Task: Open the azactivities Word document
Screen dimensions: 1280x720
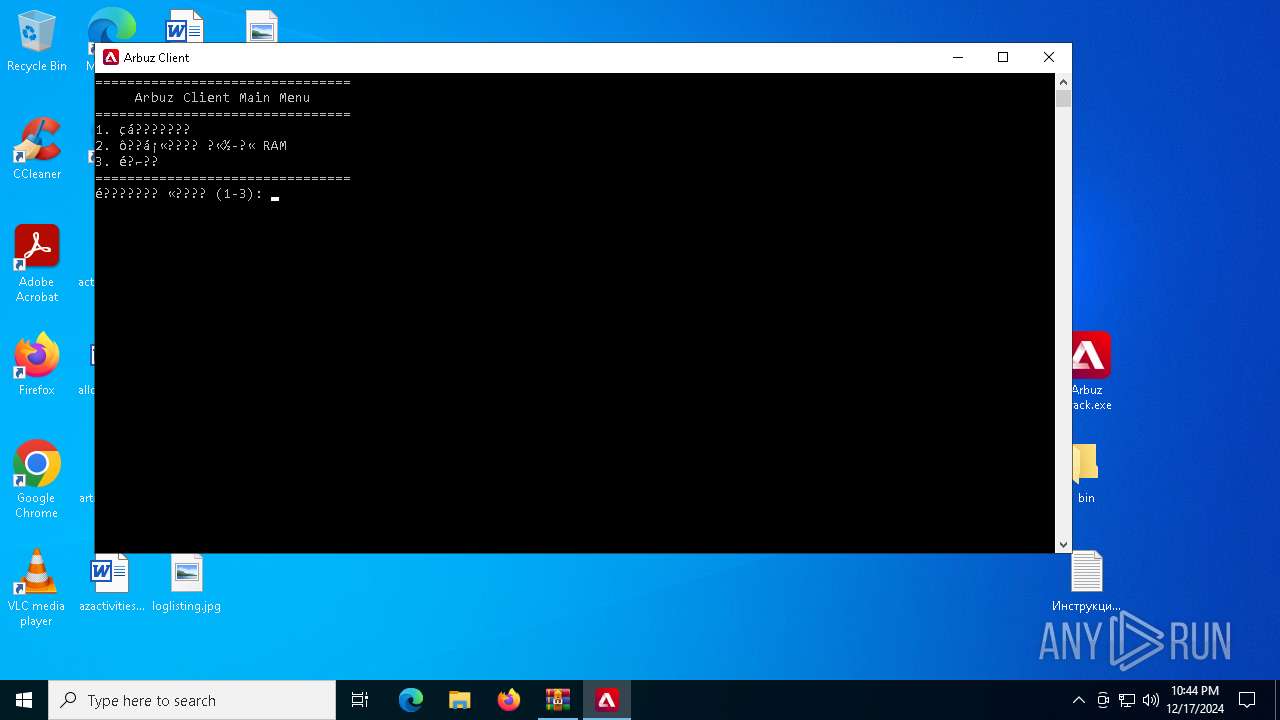Action: [x=111, y=582]
